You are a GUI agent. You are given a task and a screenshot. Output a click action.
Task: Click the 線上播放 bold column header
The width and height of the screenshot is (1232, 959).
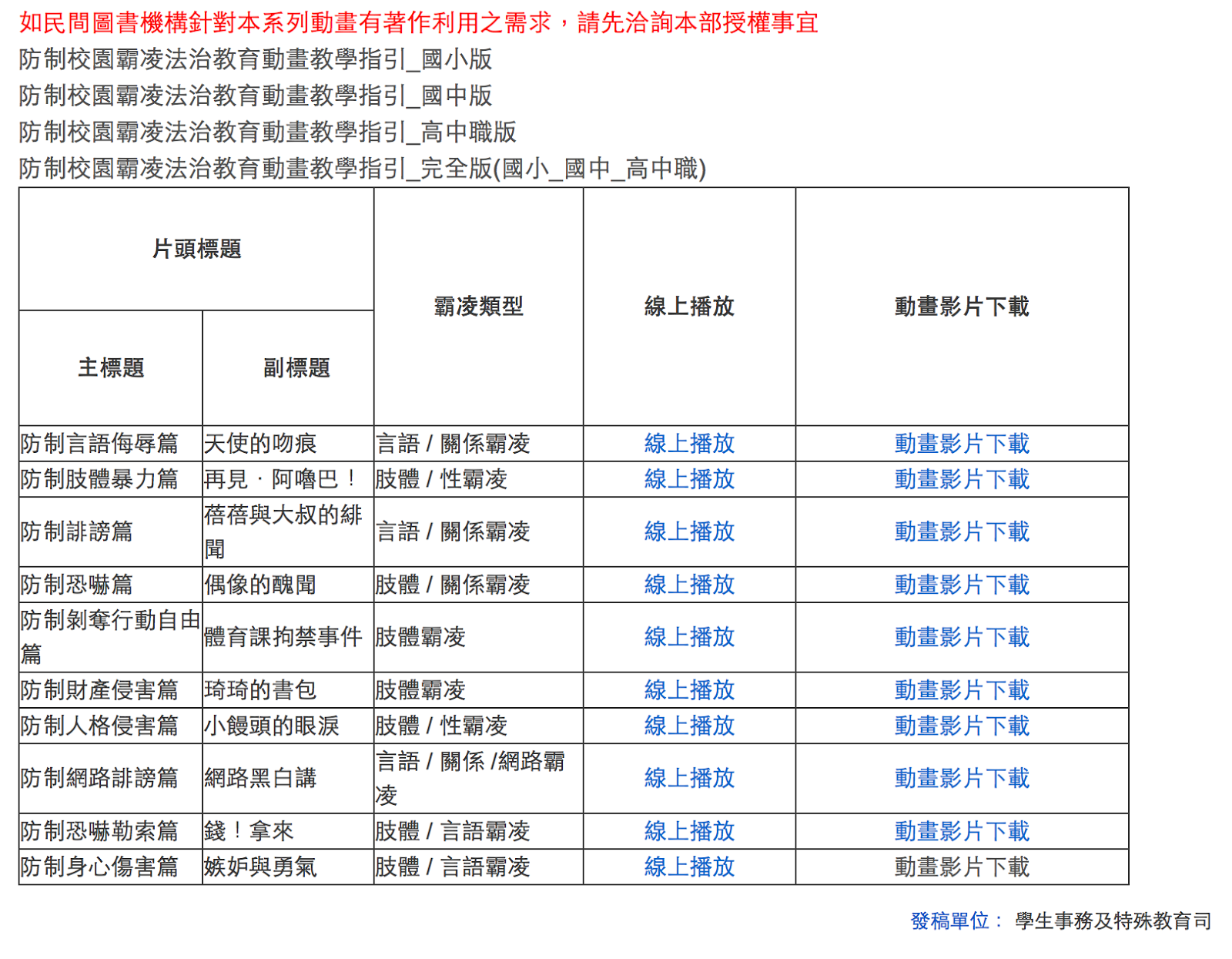point(689,307)
